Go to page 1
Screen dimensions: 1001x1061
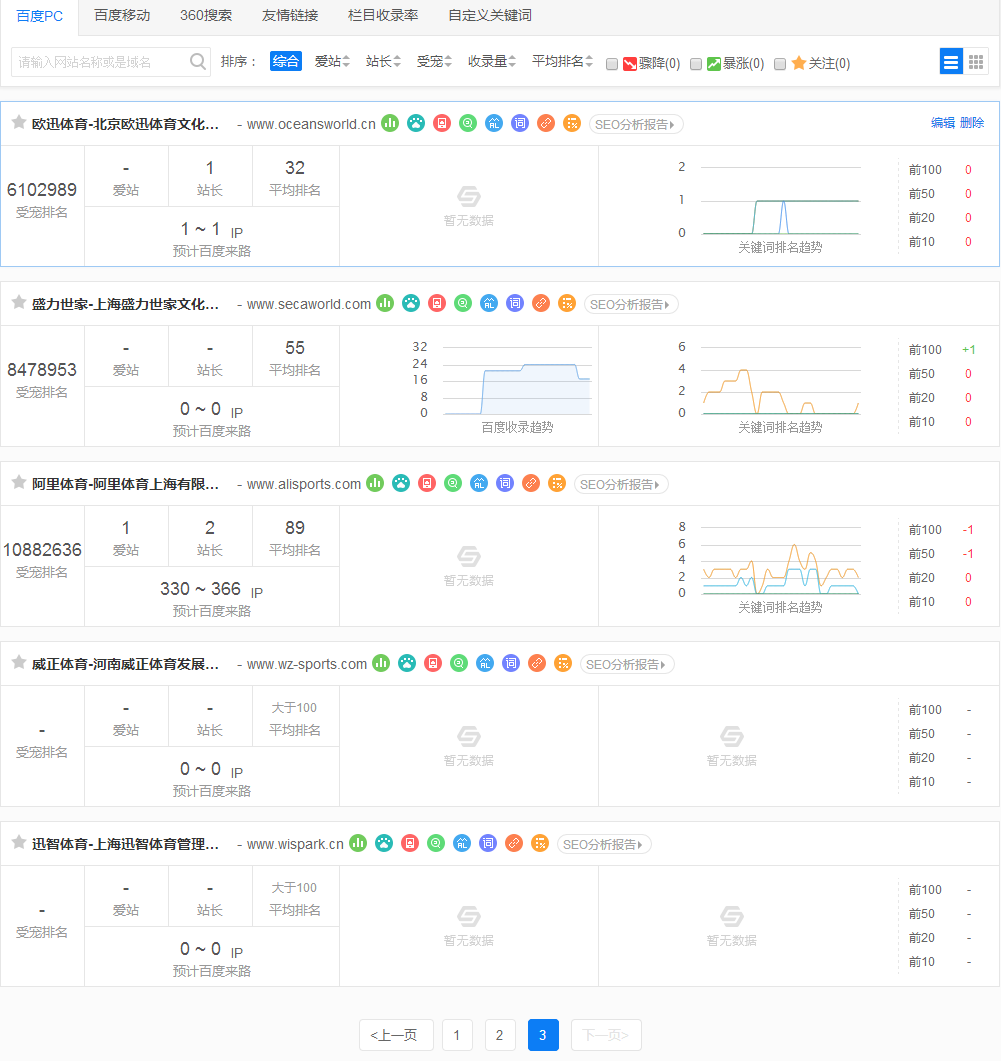coord(457,1035)
